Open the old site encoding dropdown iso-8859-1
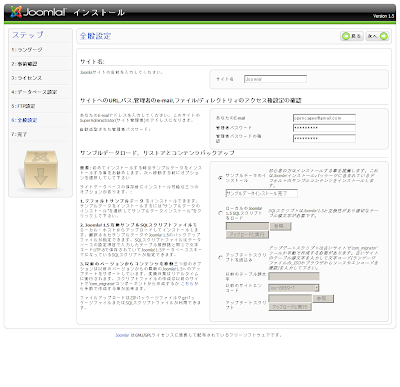The height and width of the screenshot is (387, 400). click(294, 288)
